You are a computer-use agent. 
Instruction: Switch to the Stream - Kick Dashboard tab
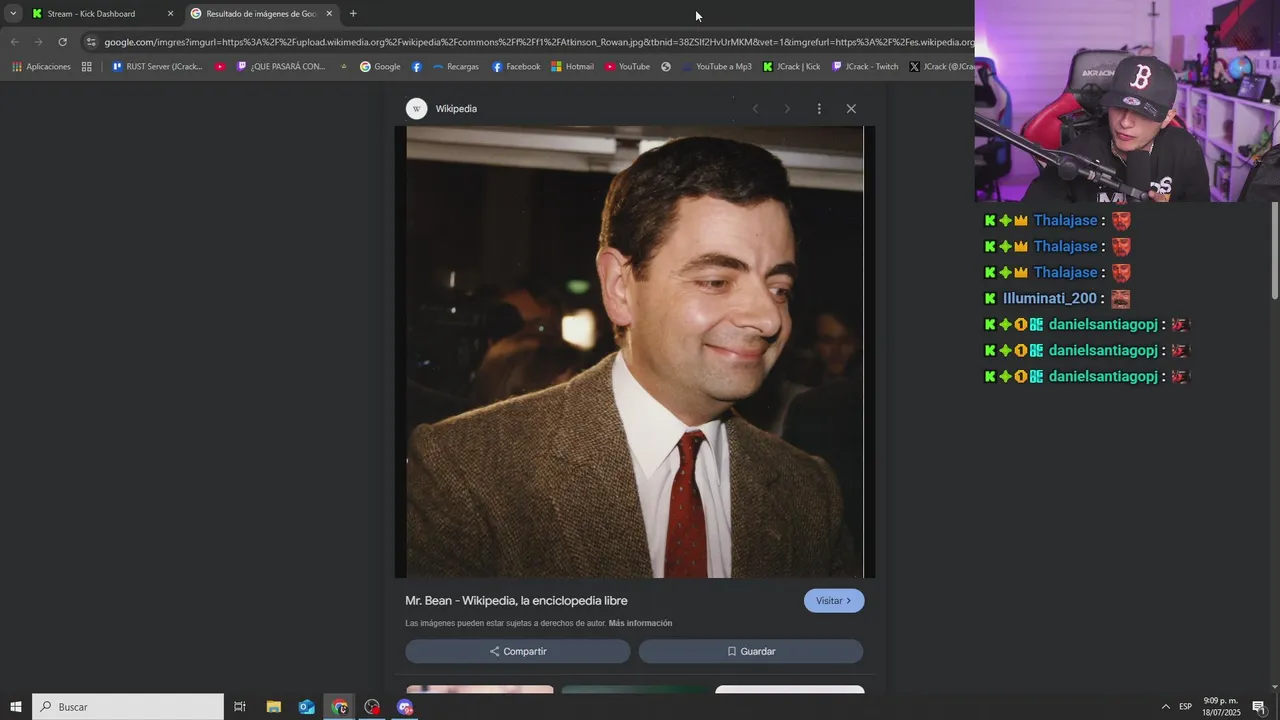coord(90,14)
